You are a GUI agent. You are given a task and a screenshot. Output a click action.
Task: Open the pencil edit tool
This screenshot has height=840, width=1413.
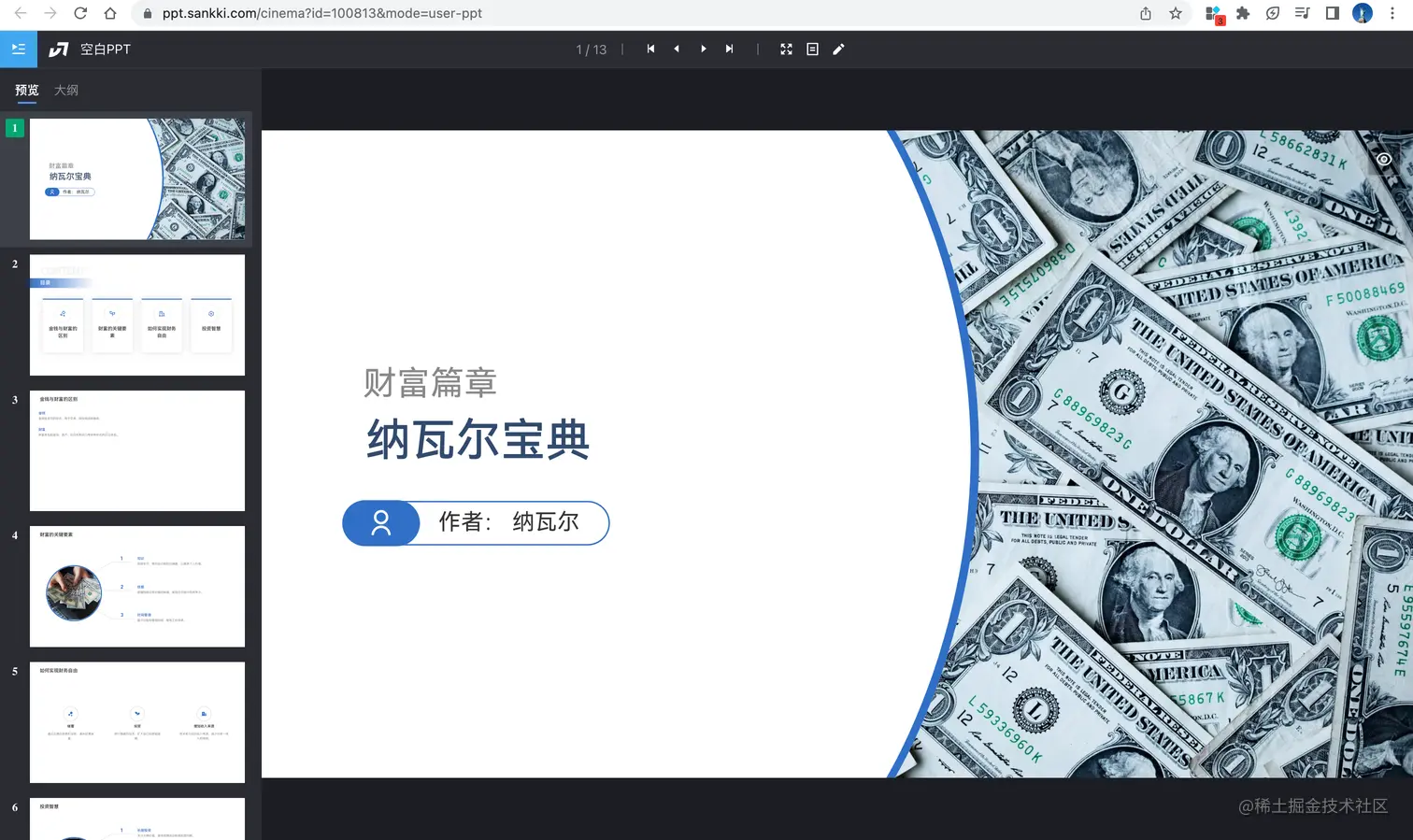point(838,49)
